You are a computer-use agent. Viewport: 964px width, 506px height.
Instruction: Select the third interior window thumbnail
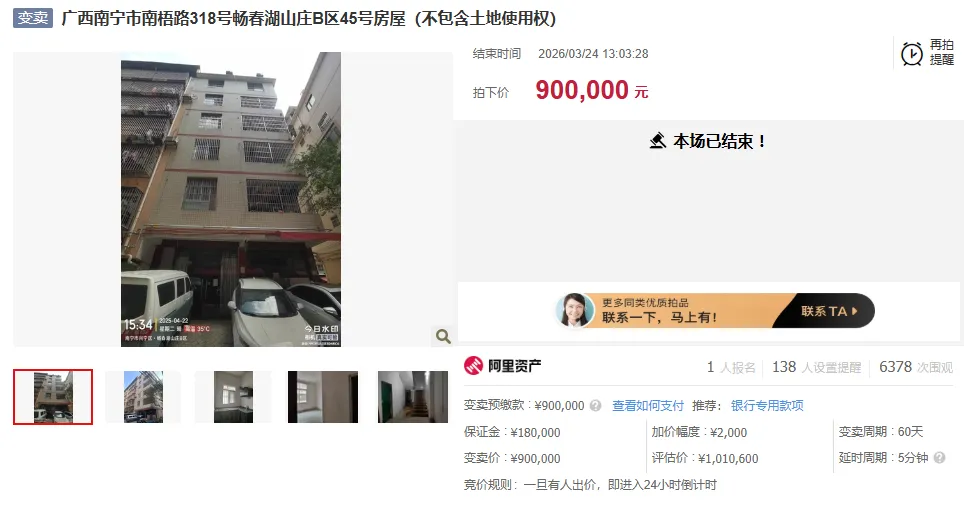tap(233, 397)
